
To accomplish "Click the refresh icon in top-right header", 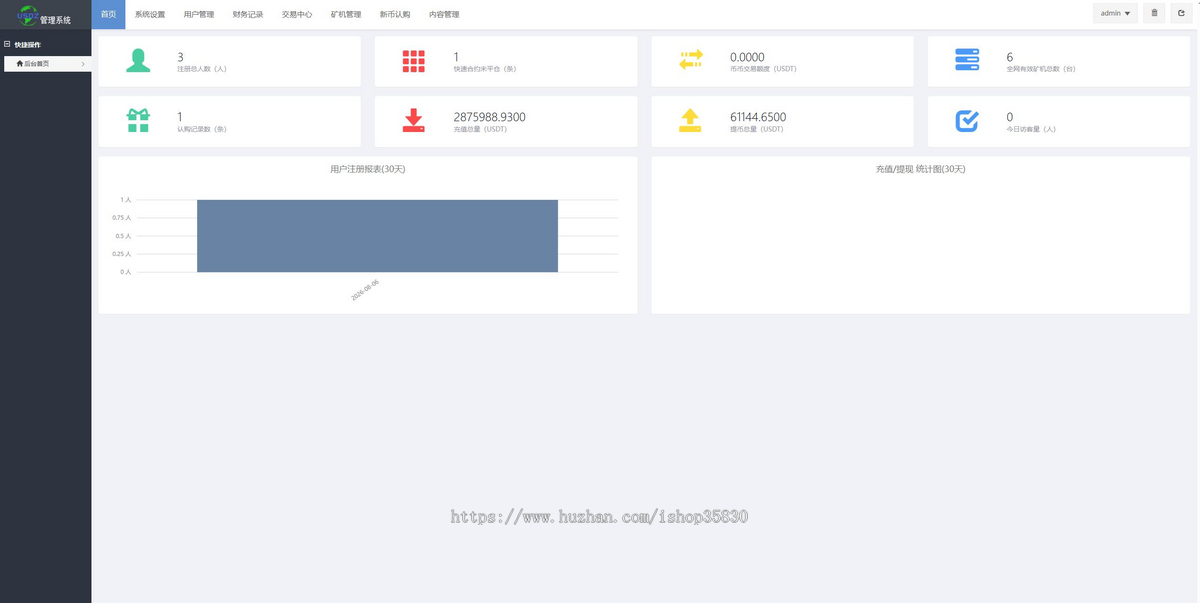I will [x=1181, y=13].
